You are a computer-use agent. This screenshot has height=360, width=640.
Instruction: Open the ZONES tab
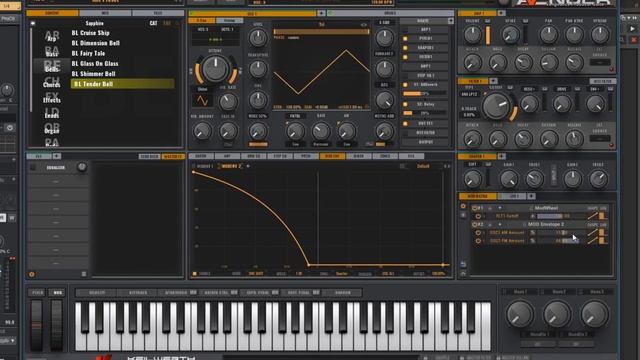[385, 156]
